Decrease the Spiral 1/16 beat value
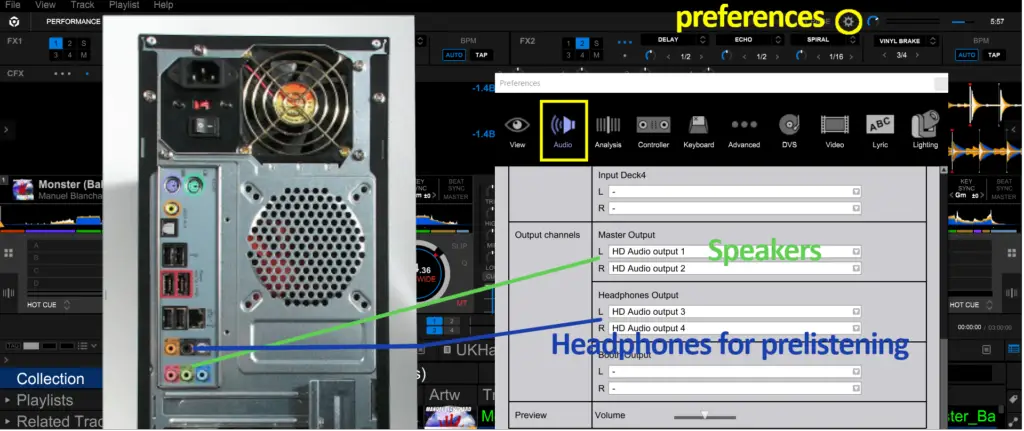This screenshot has height=431, width=1024. (819, 57)
